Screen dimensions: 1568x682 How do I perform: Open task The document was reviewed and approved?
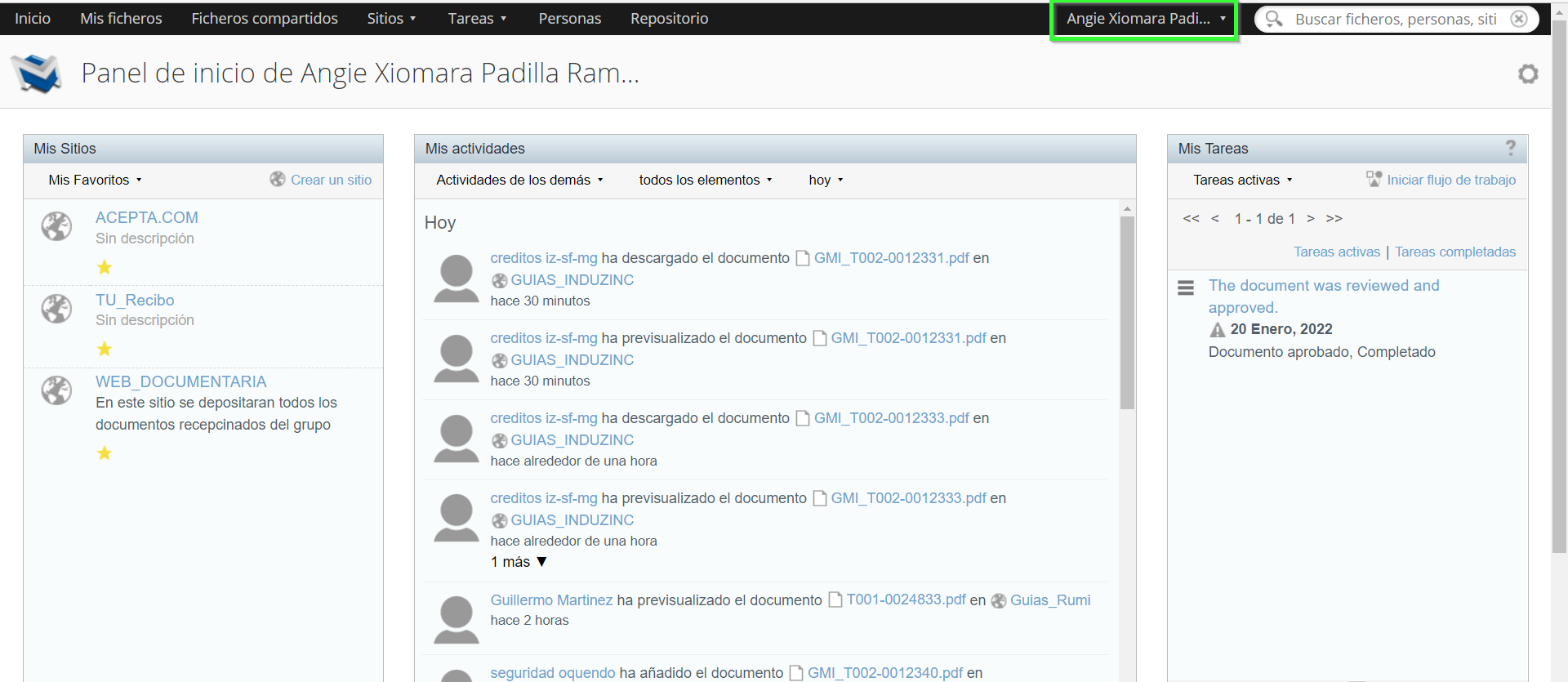click(1324, 296)
